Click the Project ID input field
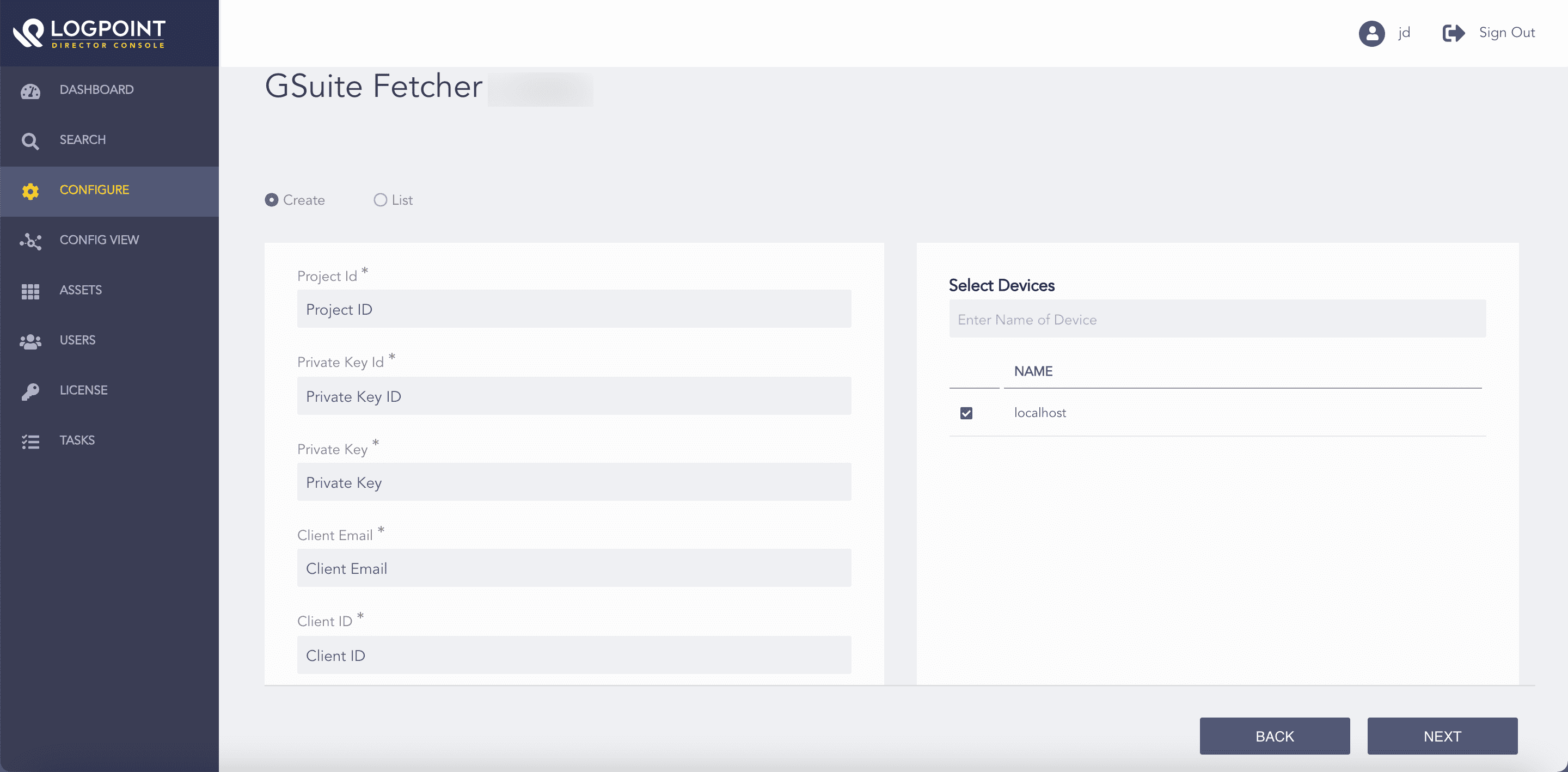The width and height of the screenshot is (1568, 772). point(573,309)
